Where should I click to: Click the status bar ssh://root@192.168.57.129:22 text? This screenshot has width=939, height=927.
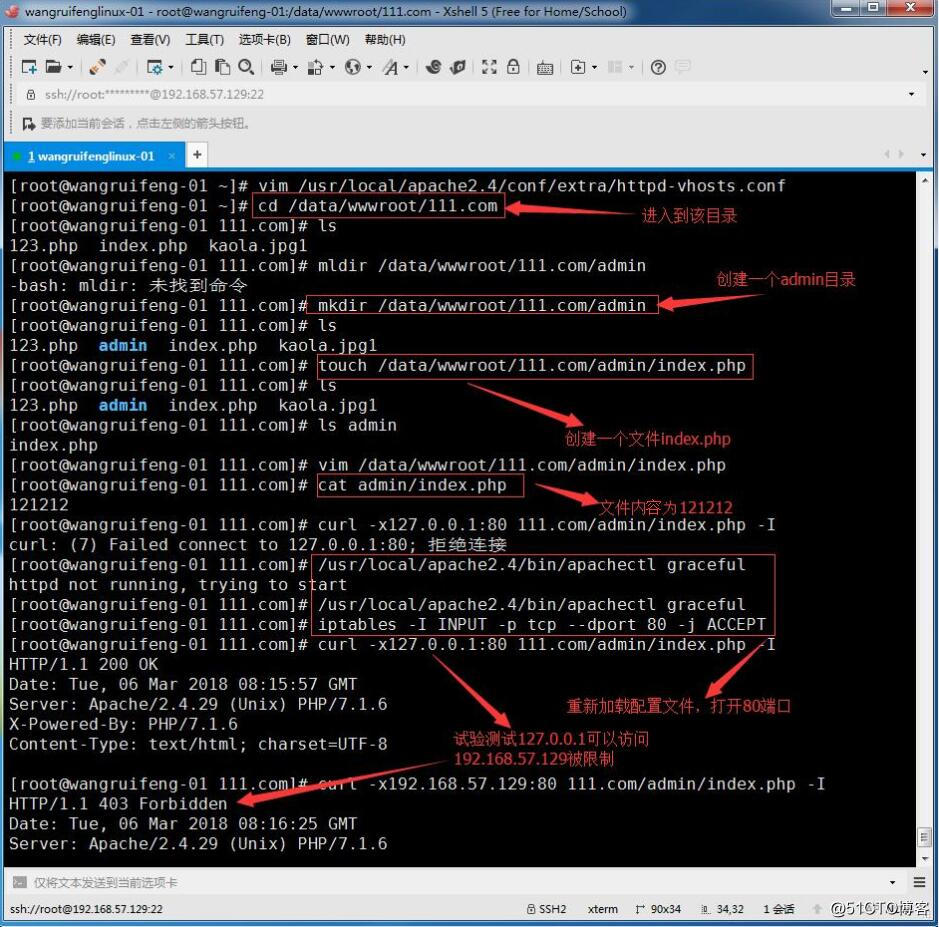[x=86, y=909]
